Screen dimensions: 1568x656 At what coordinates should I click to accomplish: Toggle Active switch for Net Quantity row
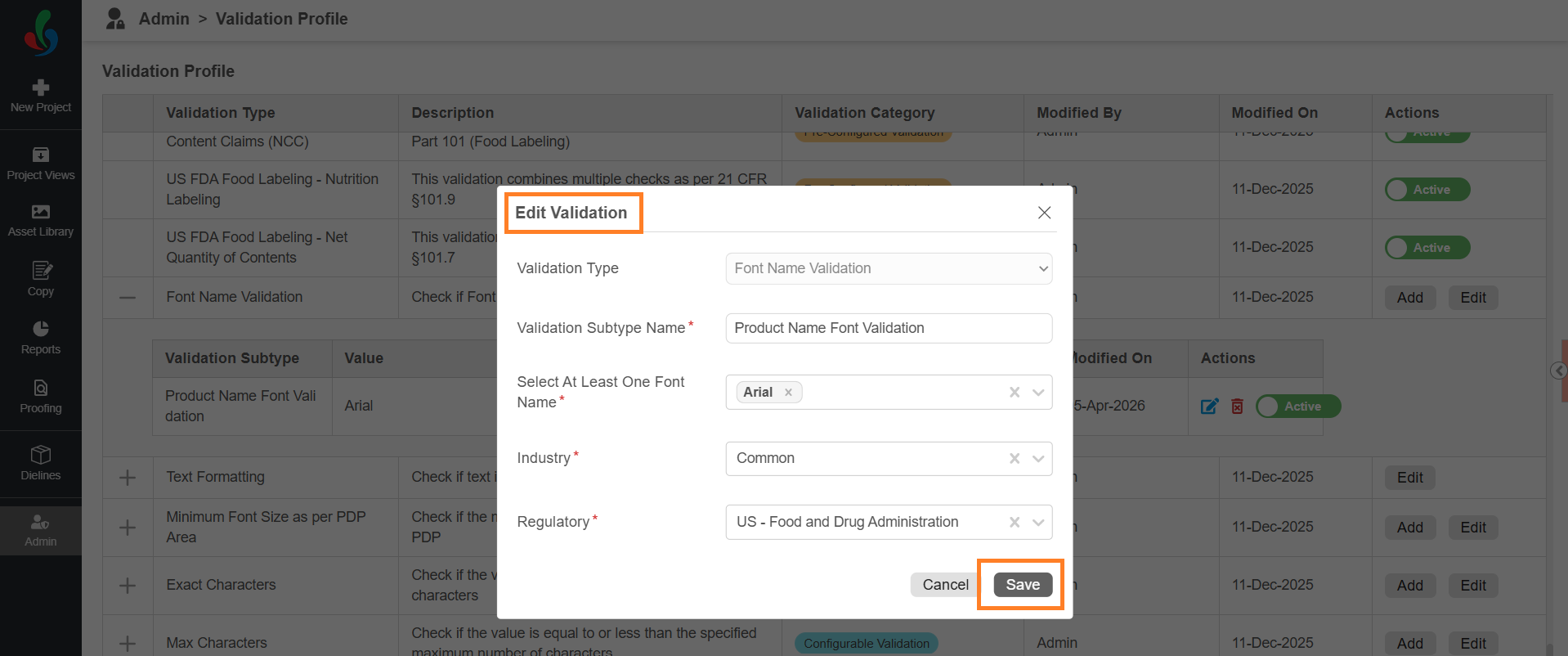1427,248
